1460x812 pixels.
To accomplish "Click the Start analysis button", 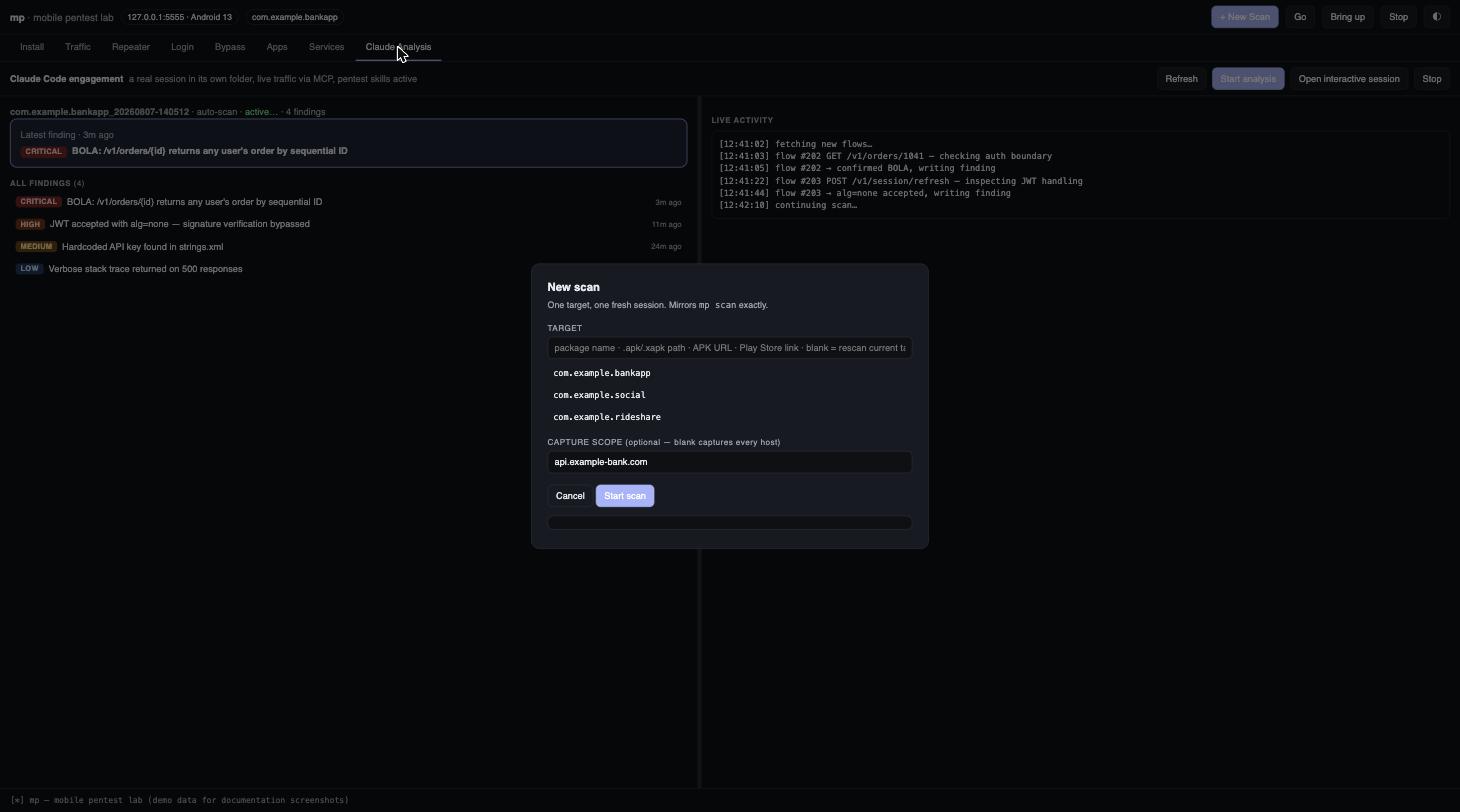I will 1248,79.
